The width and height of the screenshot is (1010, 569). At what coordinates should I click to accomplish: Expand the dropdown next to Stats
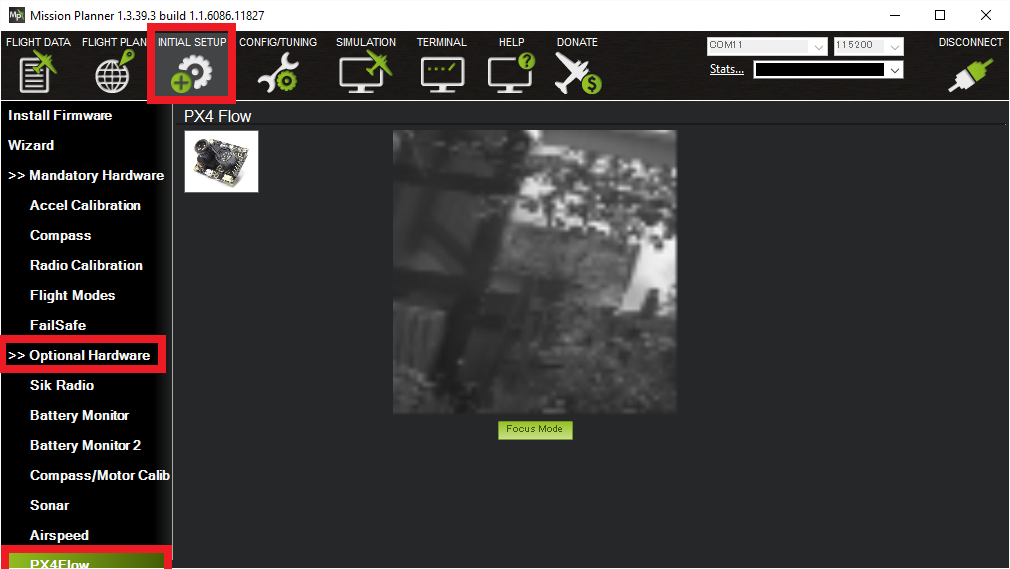point(894,70)
